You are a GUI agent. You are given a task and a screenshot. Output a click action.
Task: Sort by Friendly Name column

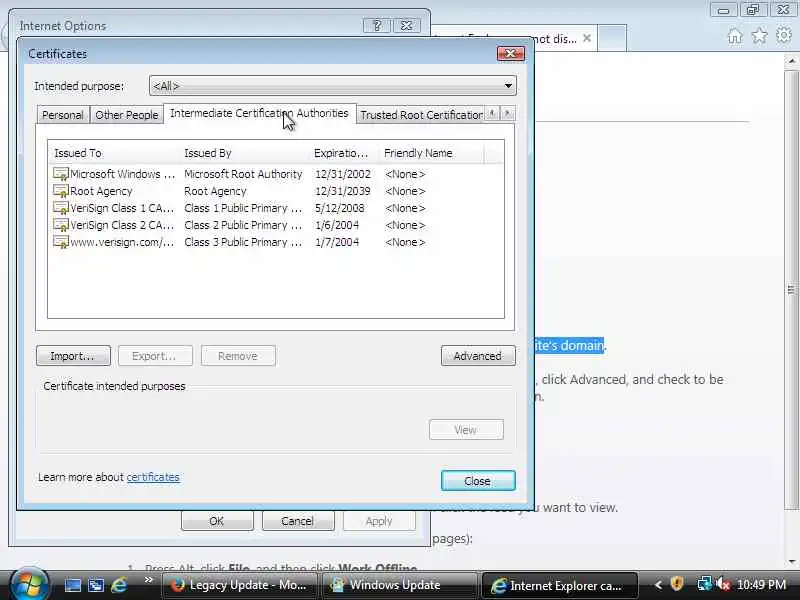(431, 153)
